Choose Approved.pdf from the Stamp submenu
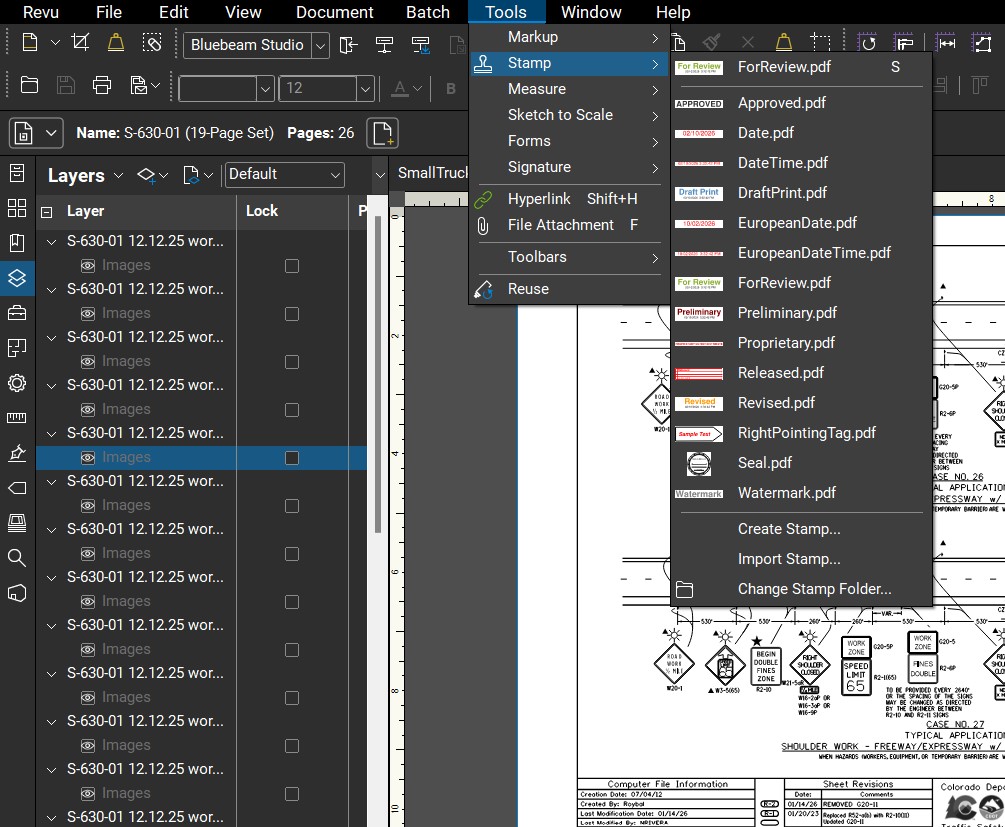 tap(781, 103)
